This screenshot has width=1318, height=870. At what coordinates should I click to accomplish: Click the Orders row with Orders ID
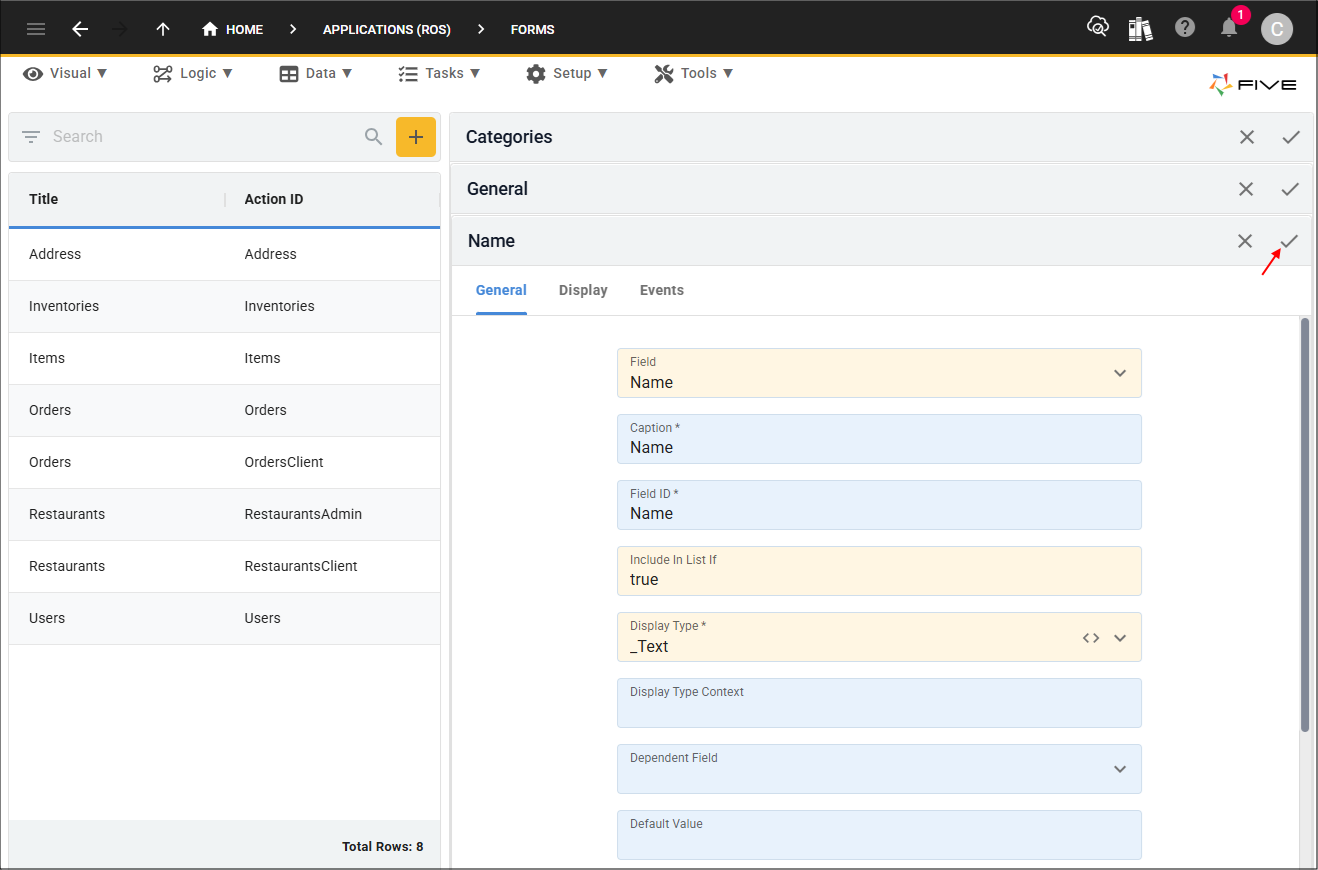(224, 410)
